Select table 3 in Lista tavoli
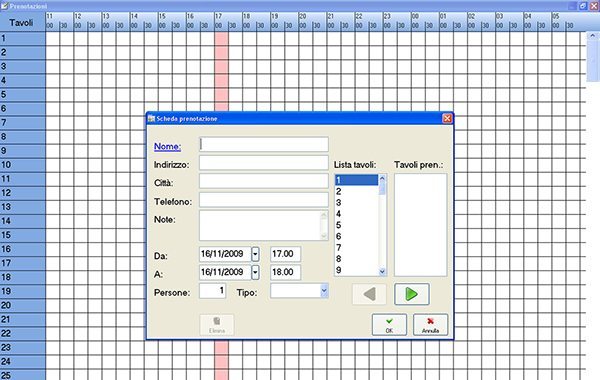 [357, 202]
